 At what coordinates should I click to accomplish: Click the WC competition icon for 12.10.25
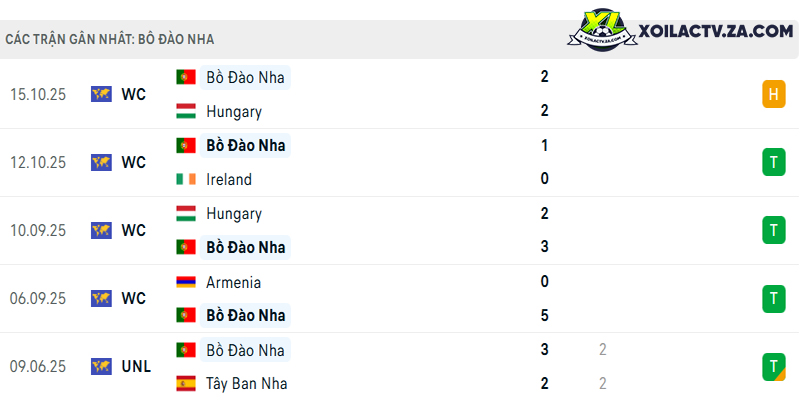click(101, 162)
